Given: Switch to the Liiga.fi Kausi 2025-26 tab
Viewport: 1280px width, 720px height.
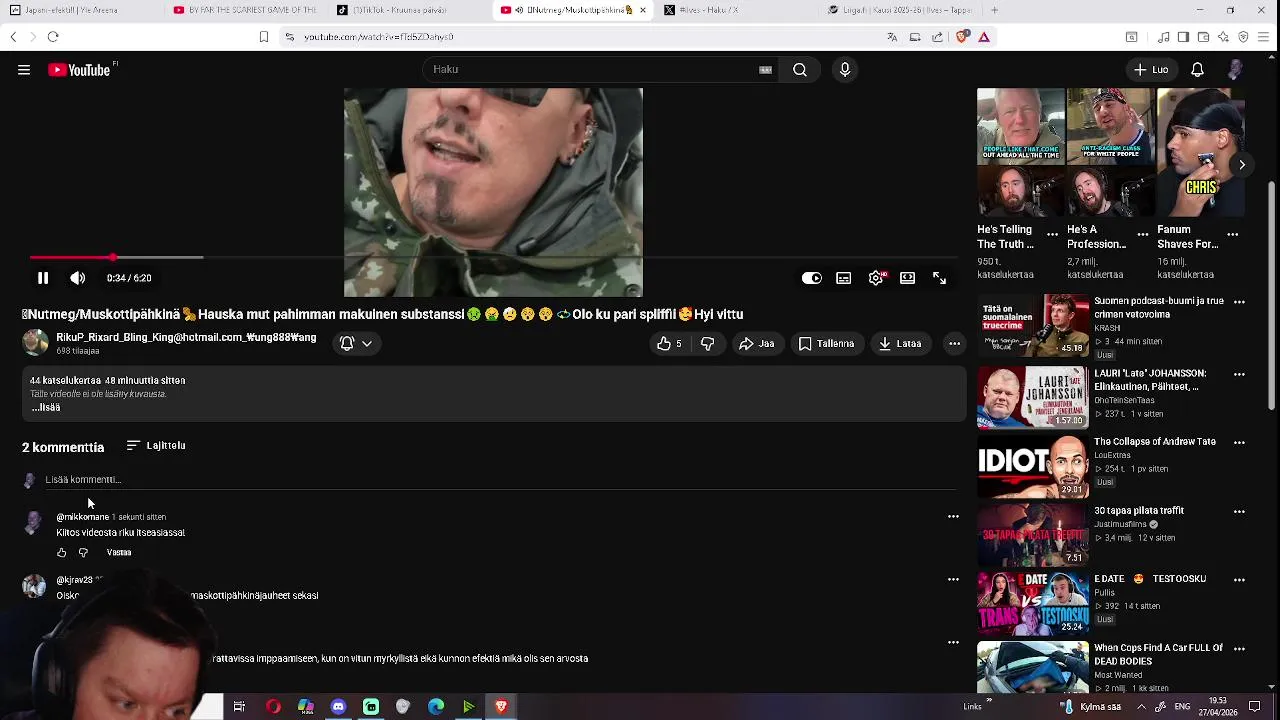Looking at the screenshot, I should (898, 10).
